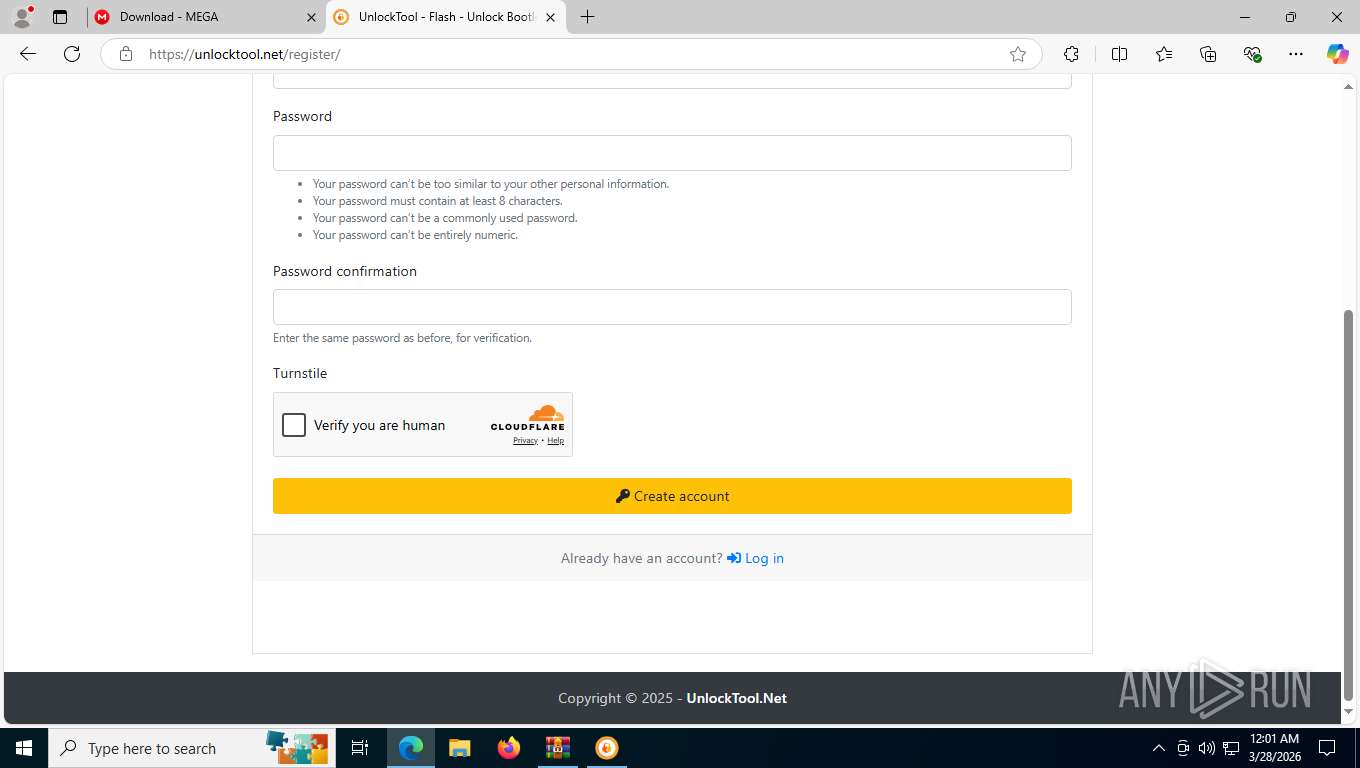Open the Copilot icon in the toolbar
This screenshot has width=1360, height=768.
[x=1338, y=54]
